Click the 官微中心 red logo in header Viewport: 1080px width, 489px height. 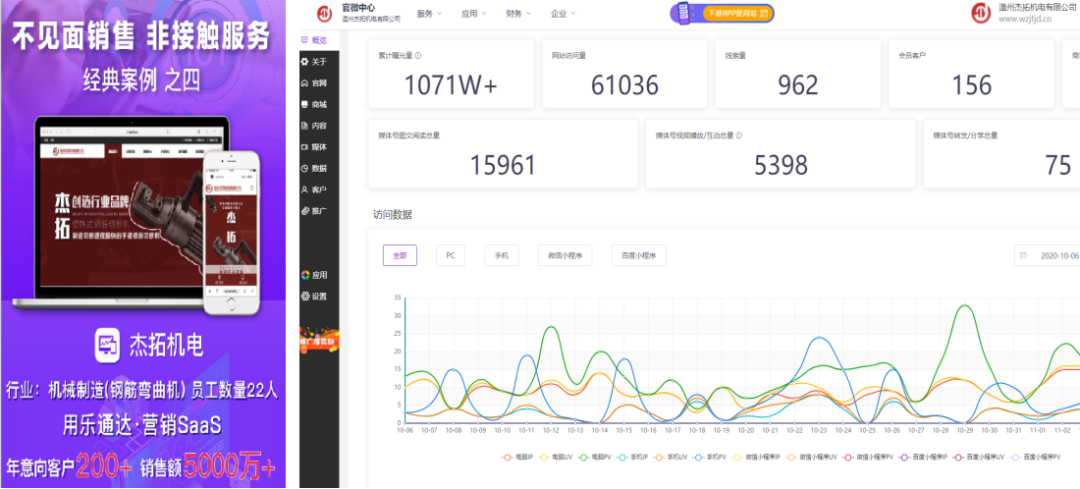[x=324, y=12]
